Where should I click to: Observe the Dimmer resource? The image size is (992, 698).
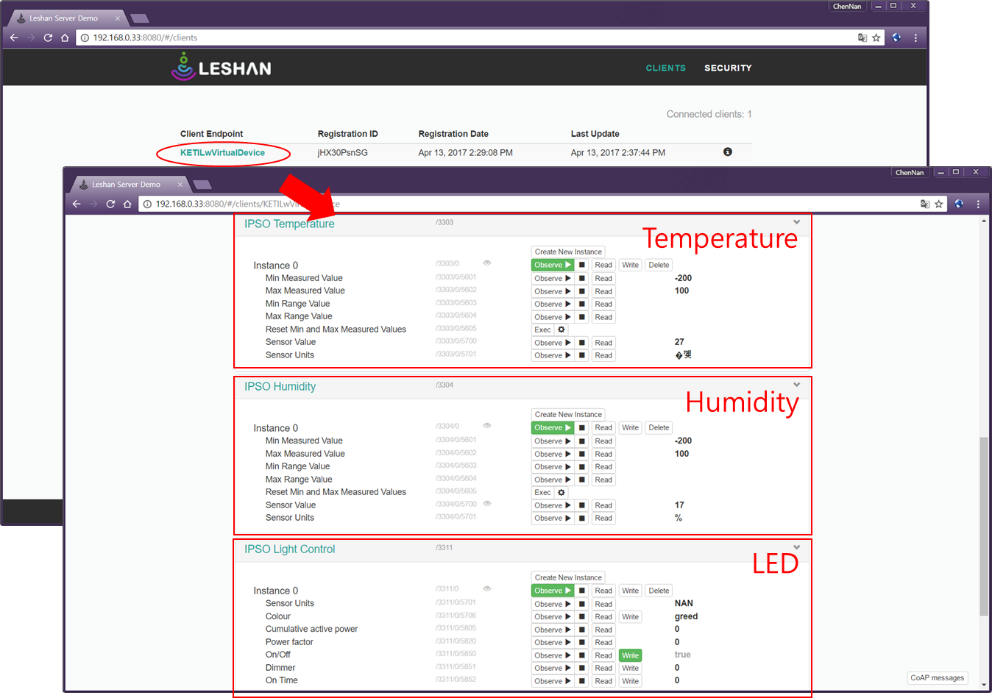pyautogui.click(x=552, y=668)
